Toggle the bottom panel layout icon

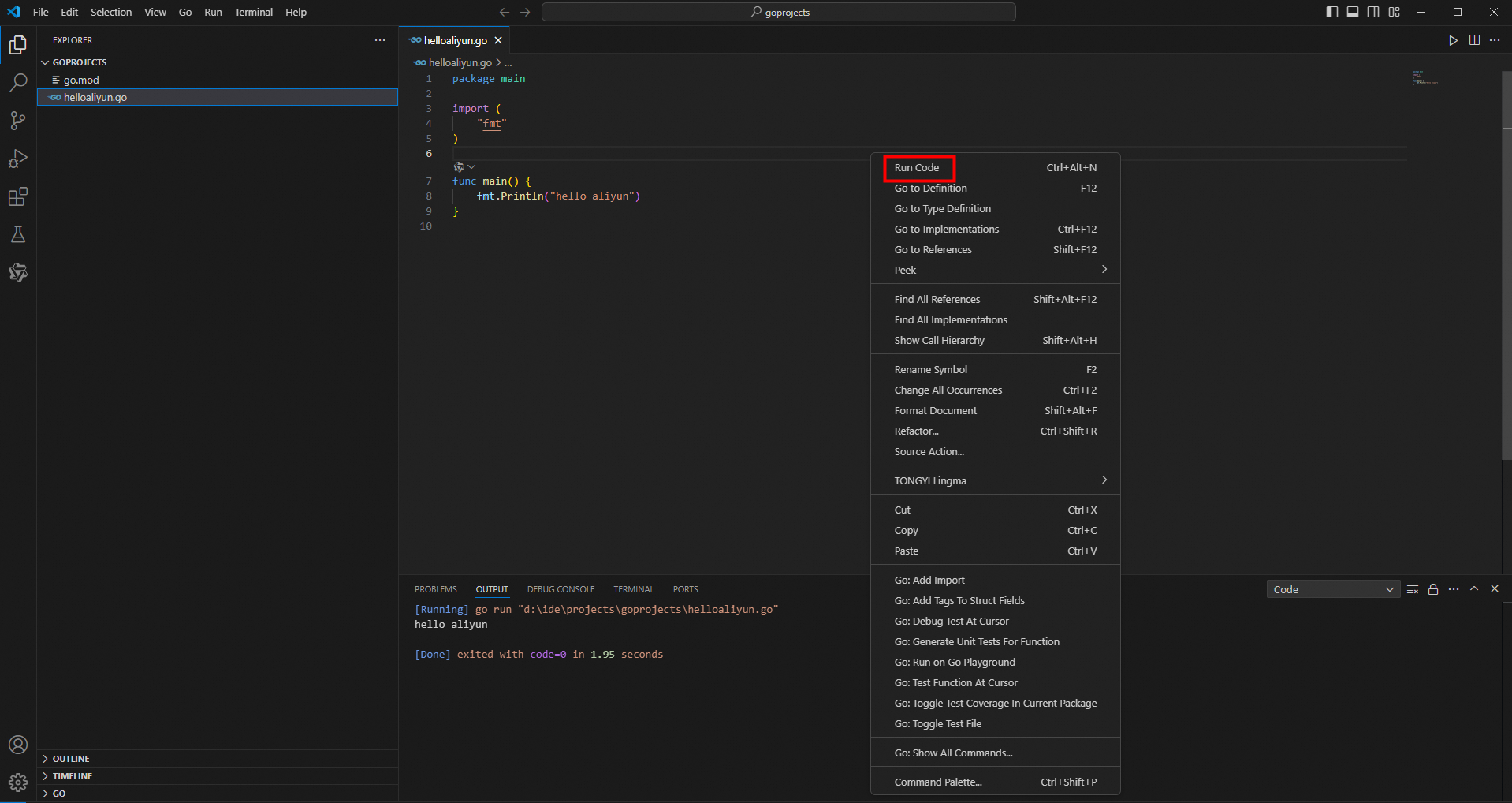tap(1353, 12)
